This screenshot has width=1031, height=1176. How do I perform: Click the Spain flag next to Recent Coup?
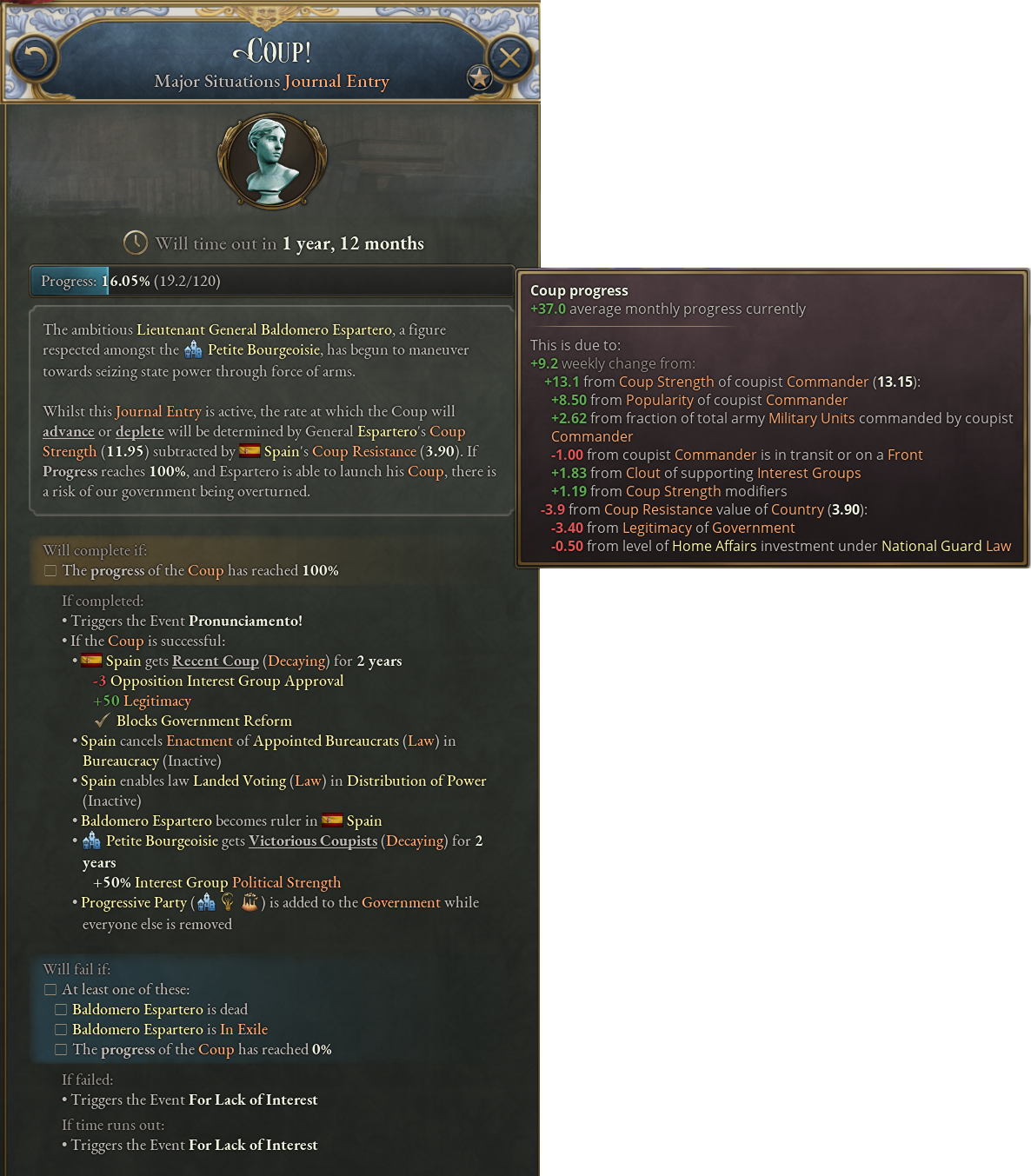91,661
